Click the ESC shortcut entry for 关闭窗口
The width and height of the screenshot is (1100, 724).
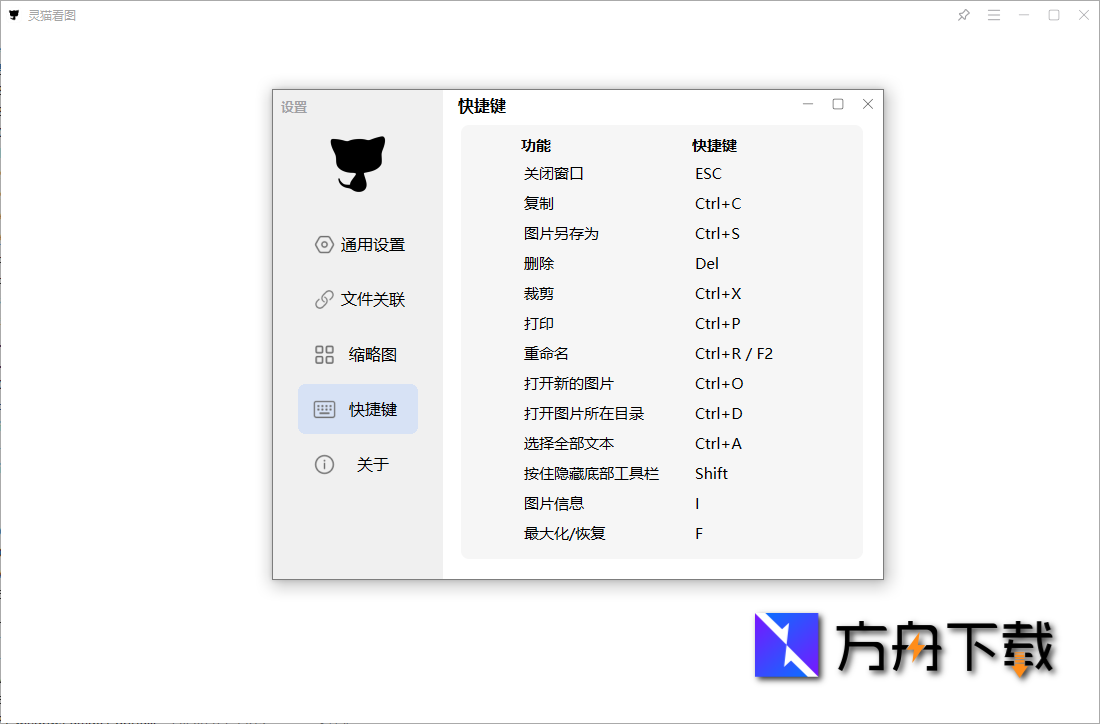[x=708, y=173]
